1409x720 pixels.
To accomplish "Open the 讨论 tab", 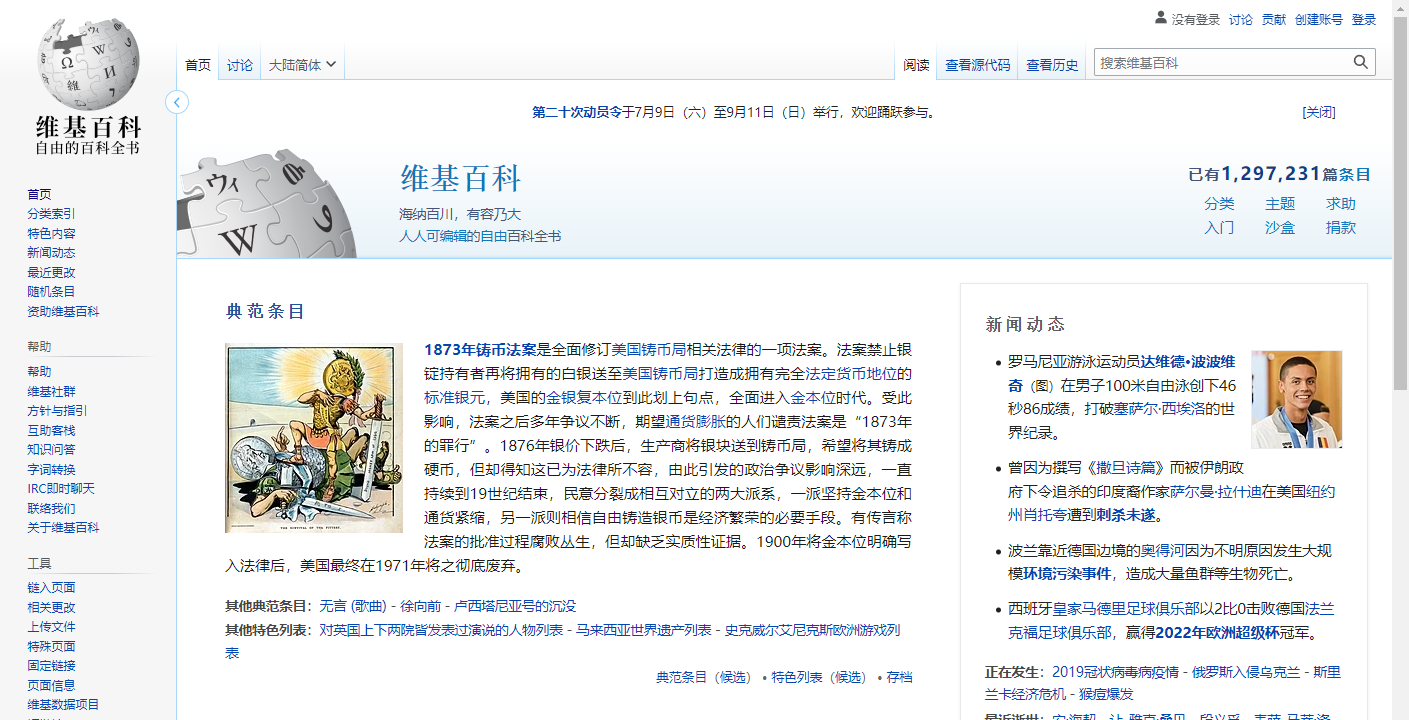I will click(x=240, y=65).
